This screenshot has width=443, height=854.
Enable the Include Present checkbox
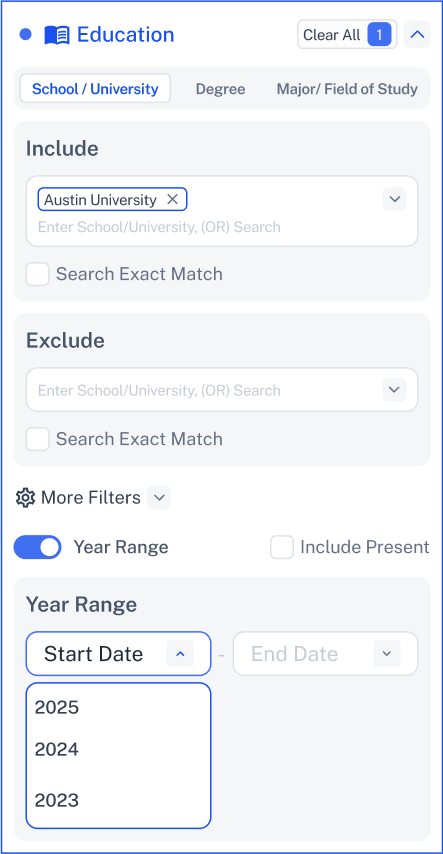coord(282,547)
